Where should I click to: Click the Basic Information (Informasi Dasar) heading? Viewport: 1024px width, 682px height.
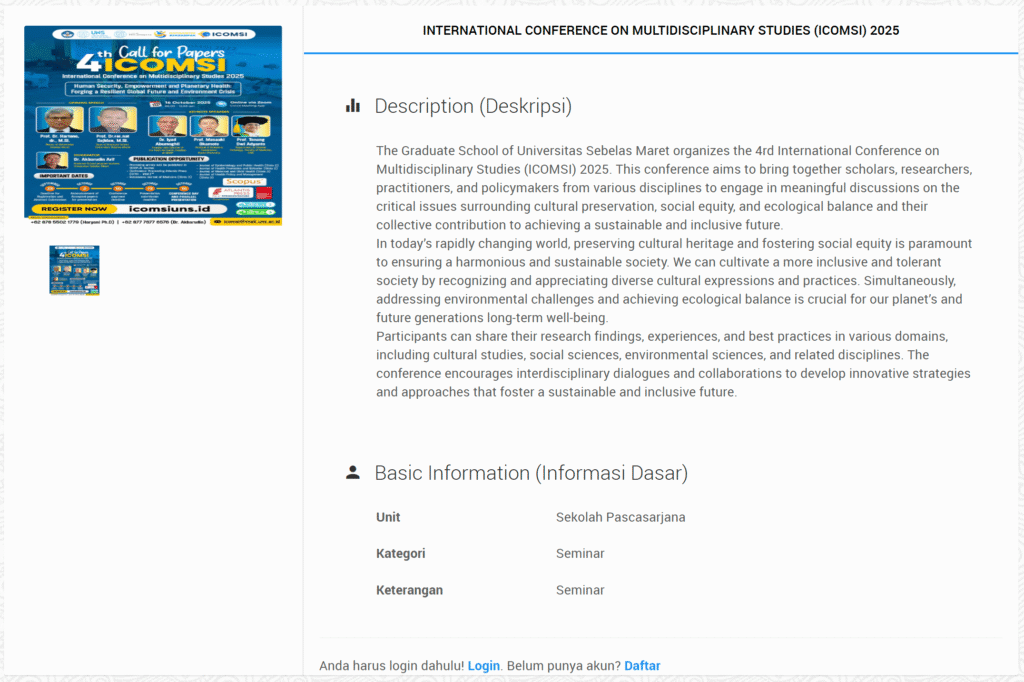coord(530,473)
